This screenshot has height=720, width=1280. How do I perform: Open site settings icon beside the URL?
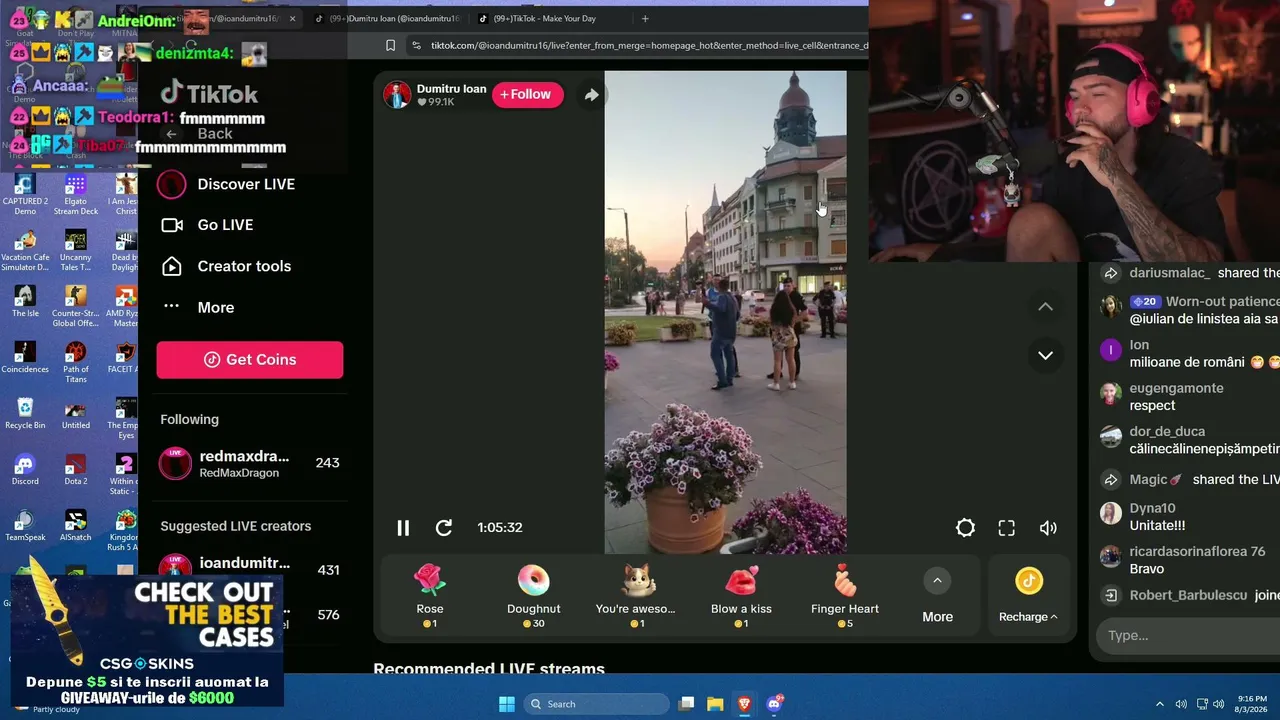coord(417,45)
